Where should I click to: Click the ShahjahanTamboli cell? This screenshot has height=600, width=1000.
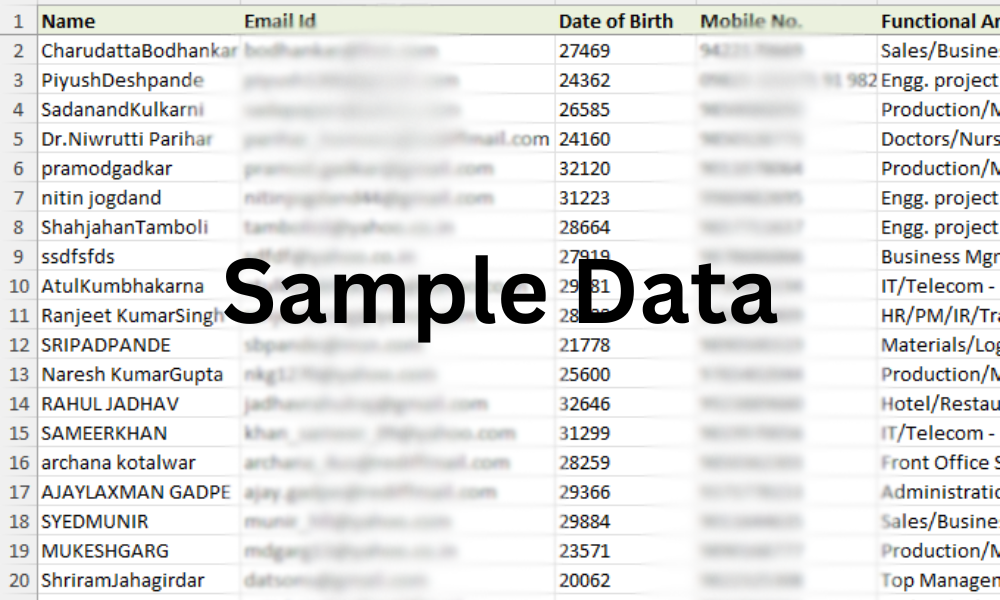pos(138,227)
